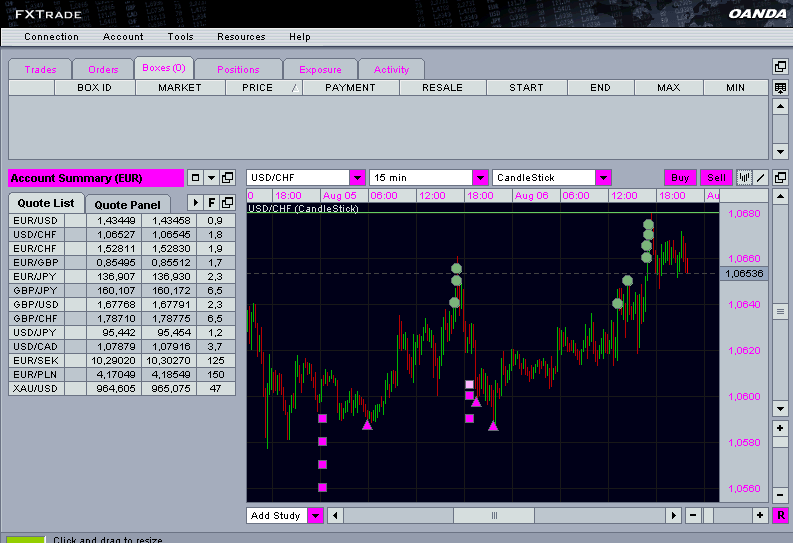The height and width of the screenshot is (543, 793).
Task: Click the green status indicator
Action: click(26, 539)
